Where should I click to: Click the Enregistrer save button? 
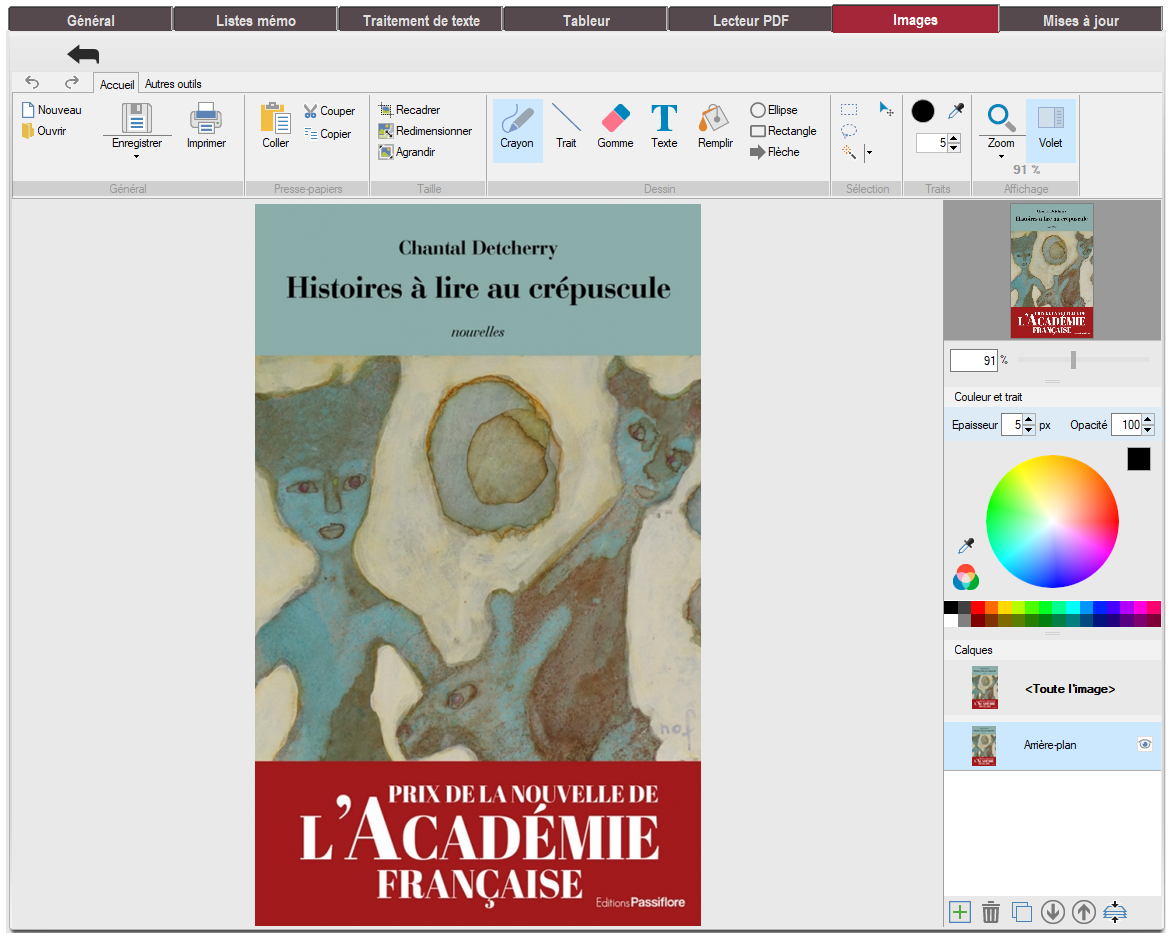(137, 125)
